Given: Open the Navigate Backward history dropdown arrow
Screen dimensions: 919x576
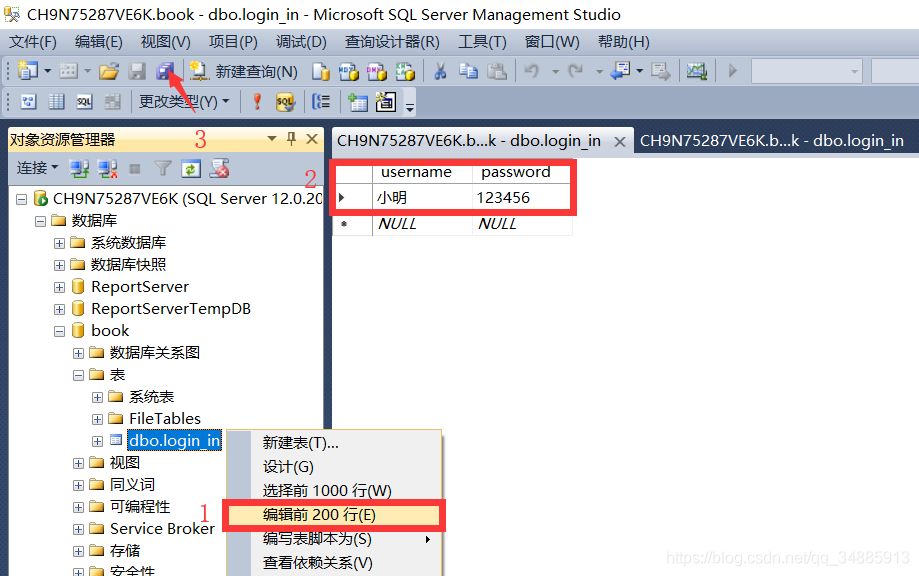Looking at the screenshot, I should point(639,71).
